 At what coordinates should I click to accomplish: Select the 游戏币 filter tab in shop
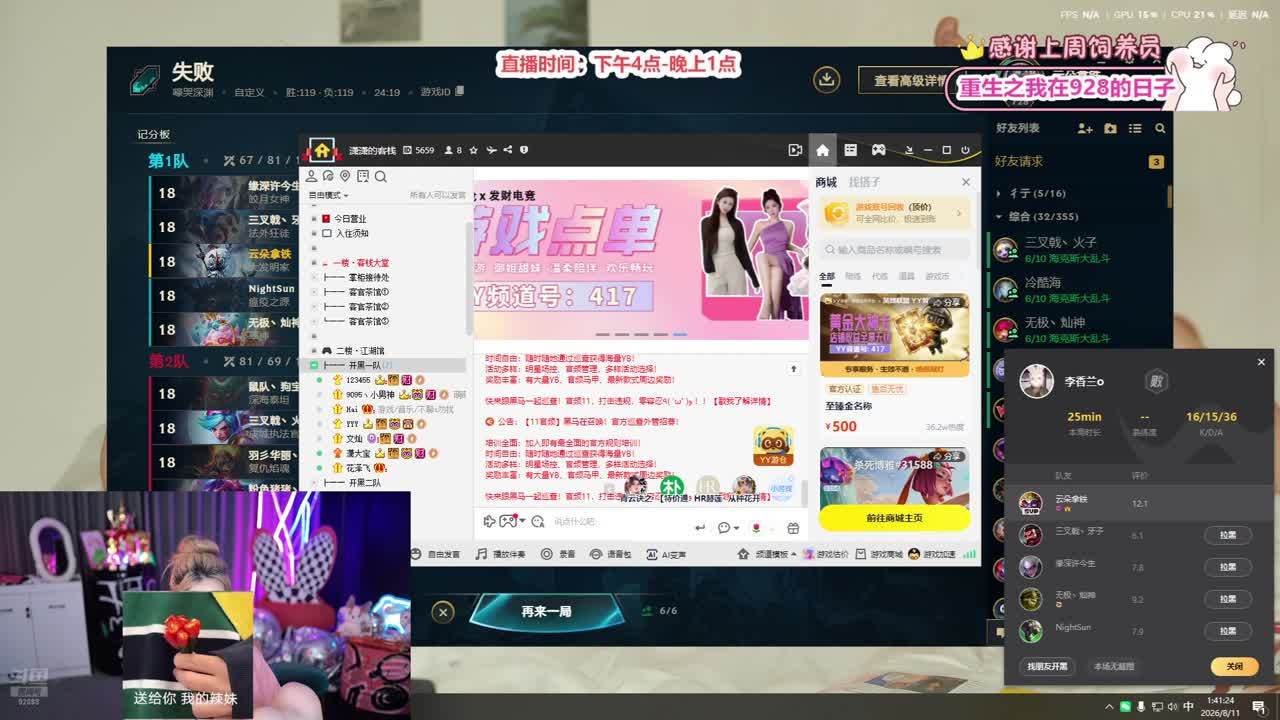click(x=937, y=276)
